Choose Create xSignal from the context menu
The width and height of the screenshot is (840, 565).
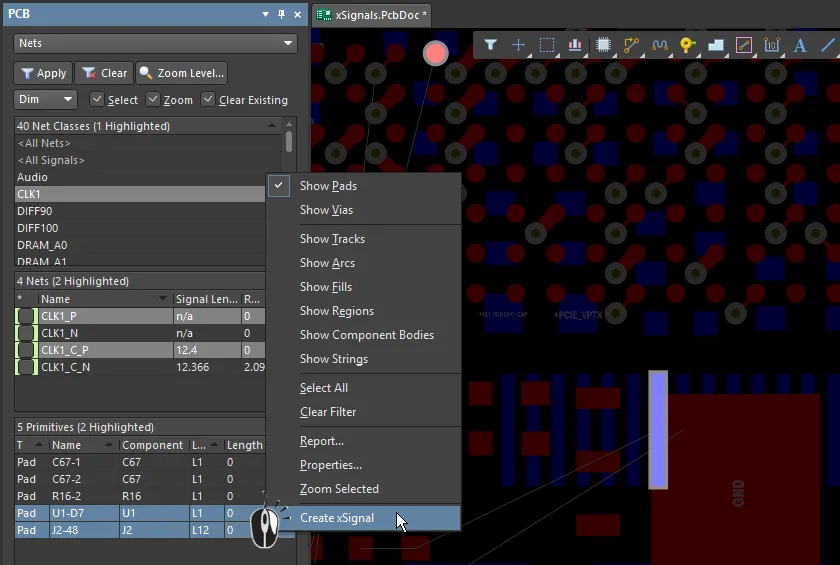(x=337, y=518)
